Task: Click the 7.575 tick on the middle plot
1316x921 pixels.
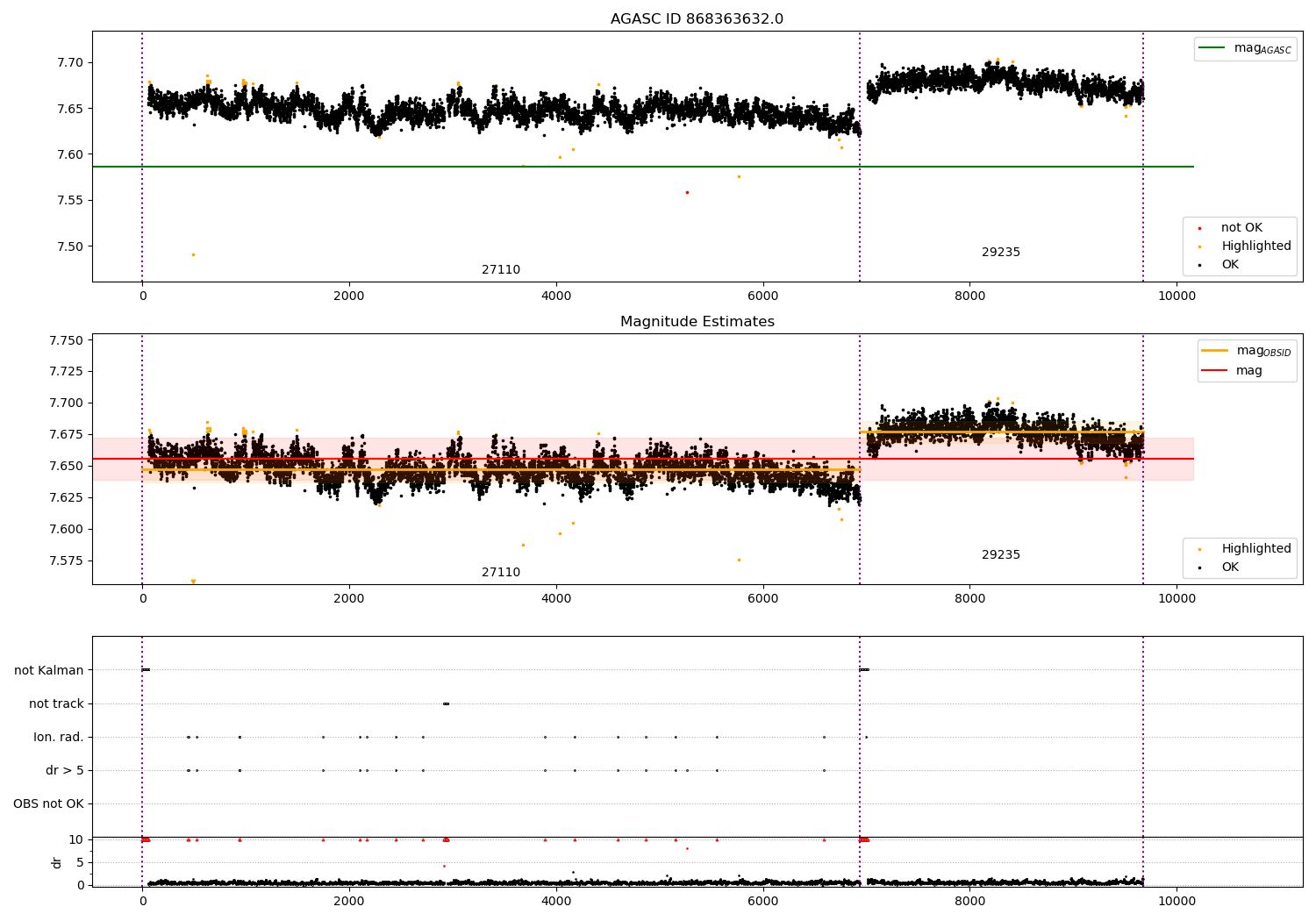Action: (x=67, y=560)
